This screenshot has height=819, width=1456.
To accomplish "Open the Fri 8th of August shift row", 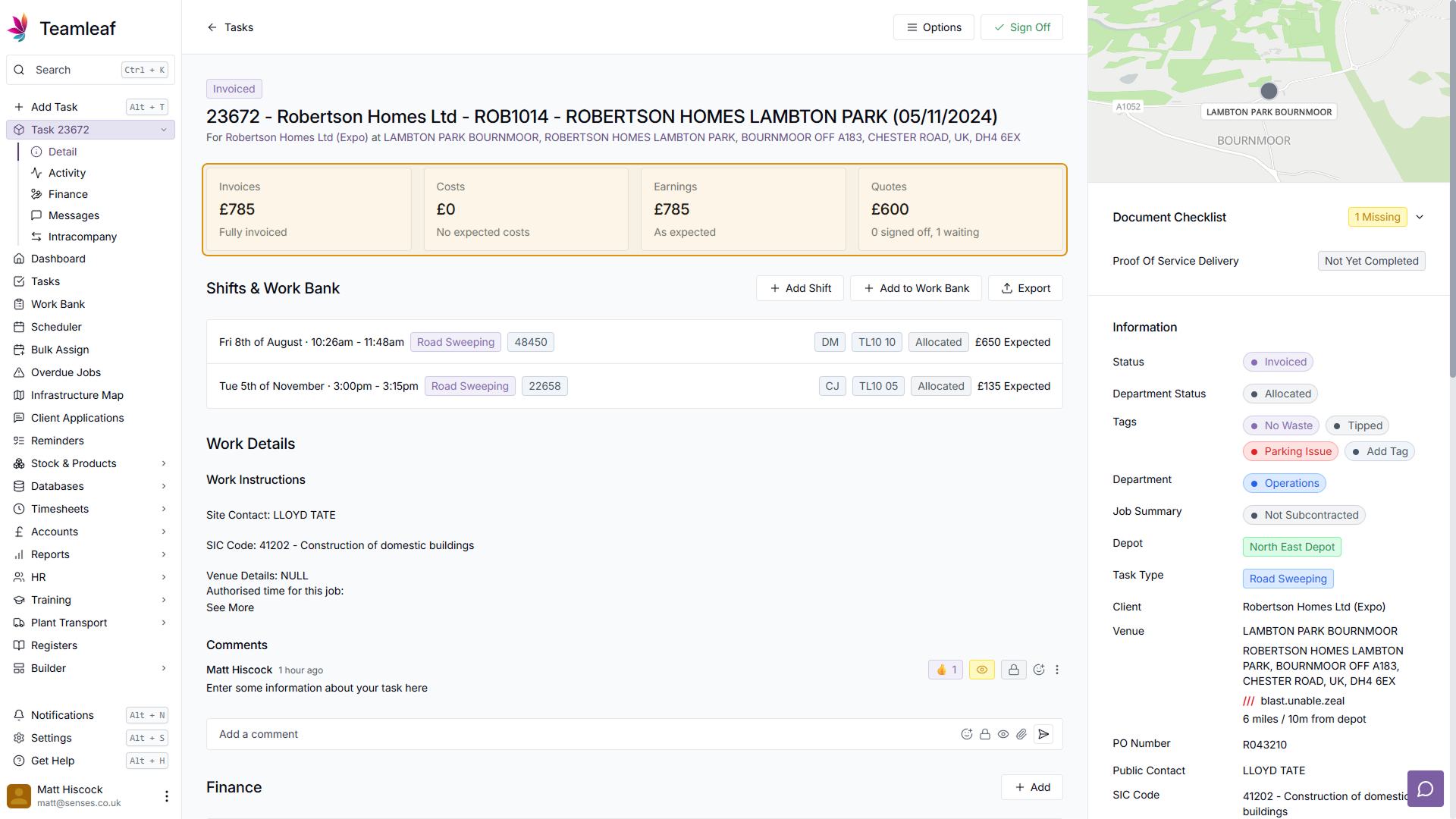I will [x=635, y=342].
